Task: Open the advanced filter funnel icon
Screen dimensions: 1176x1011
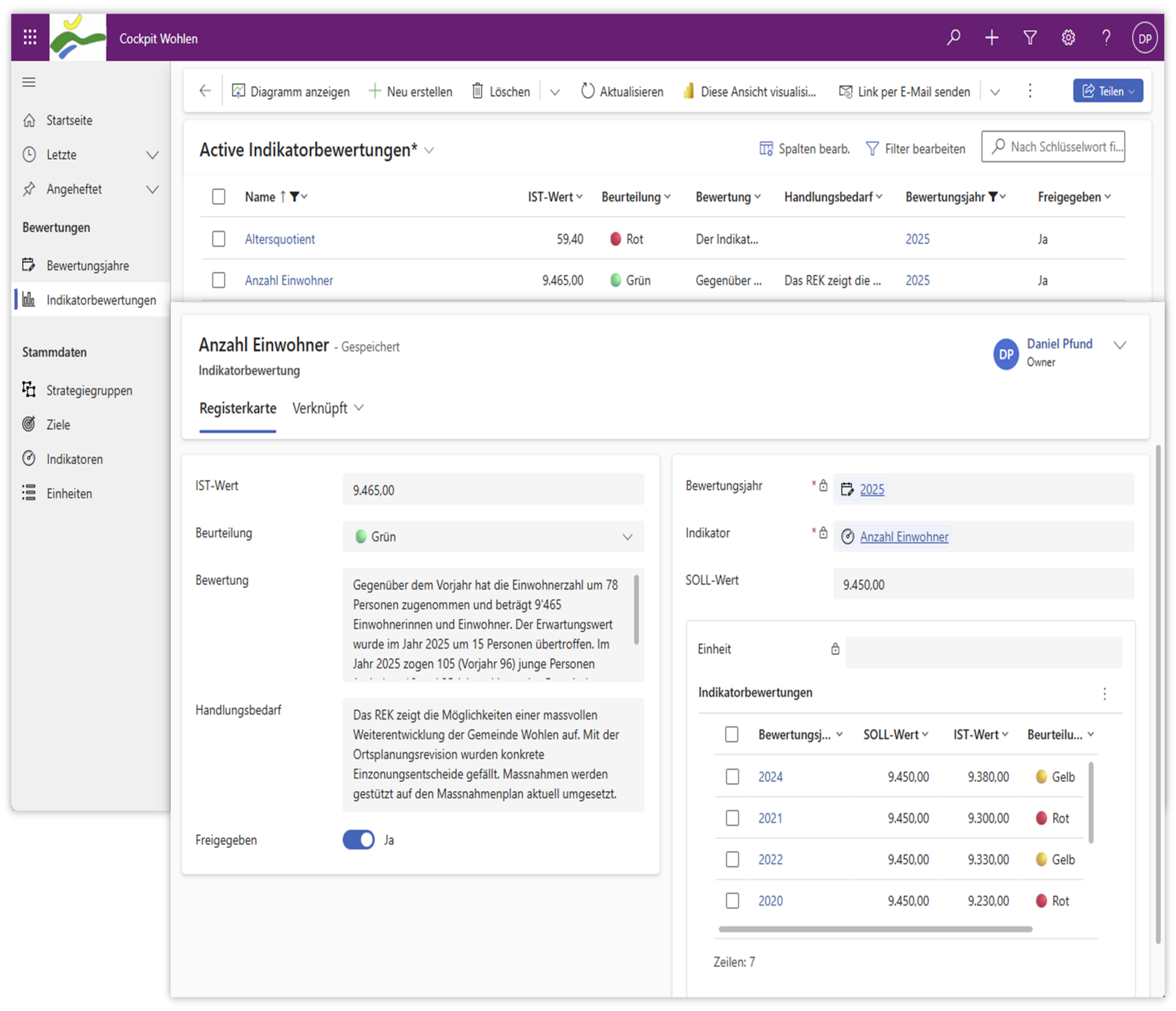Action: coord(1030,37)
